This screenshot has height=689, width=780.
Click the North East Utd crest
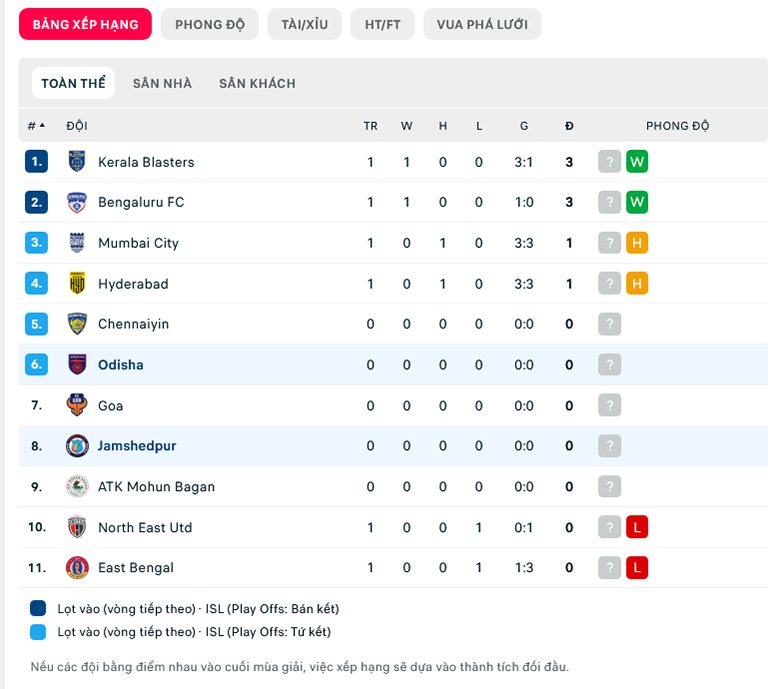(x=77, y=527)
